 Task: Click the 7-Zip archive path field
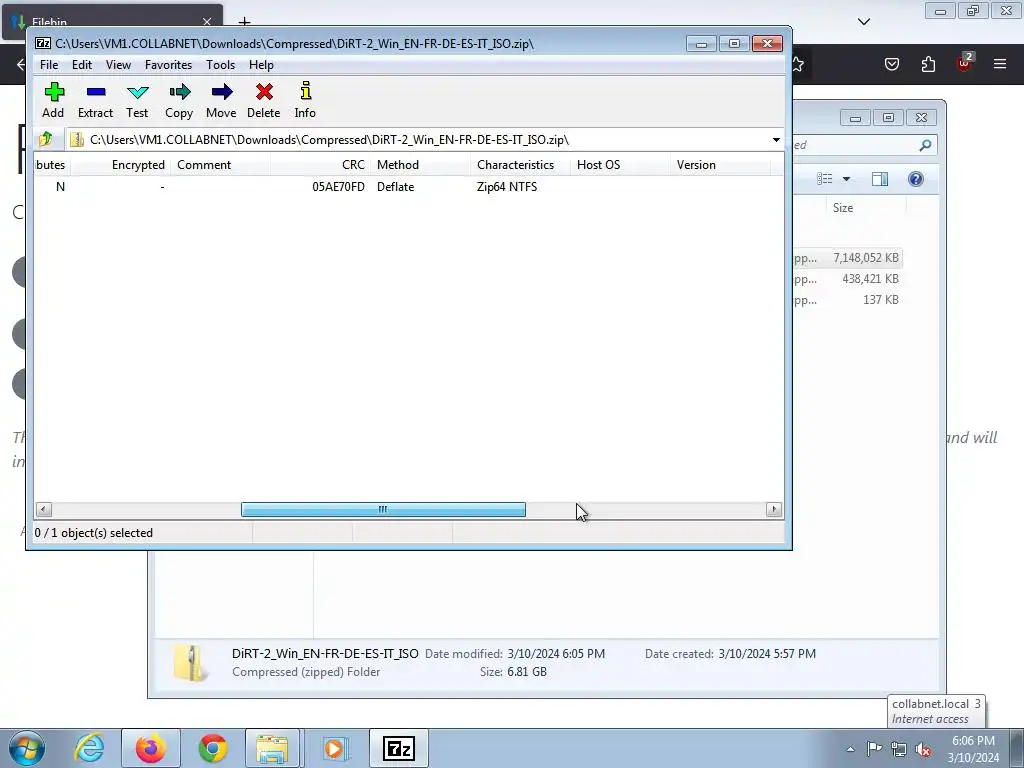click(x=418, y=140)
